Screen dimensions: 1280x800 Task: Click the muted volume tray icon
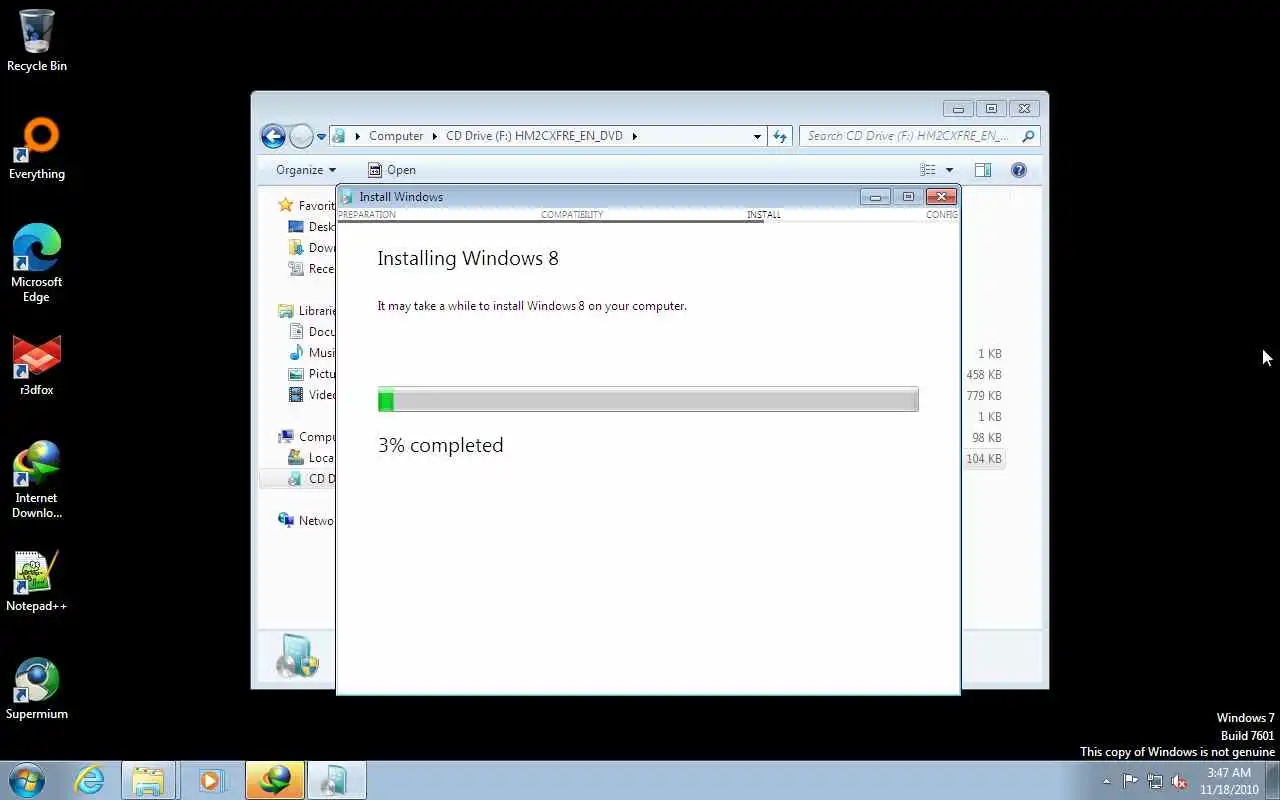pos(1179,781)
